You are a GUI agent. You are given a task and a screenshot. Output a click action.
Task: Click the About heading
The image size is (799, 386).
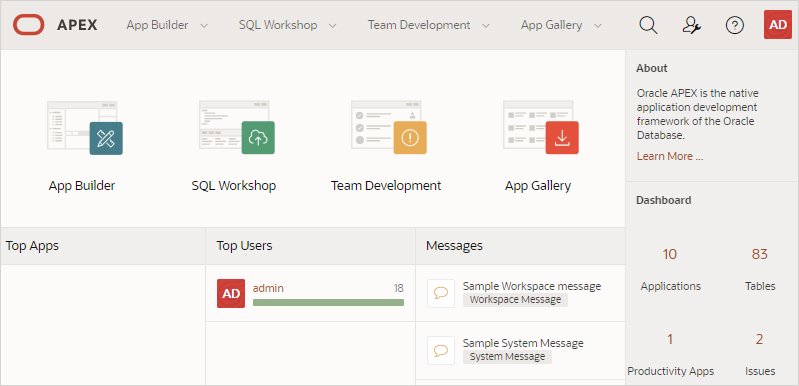point(652,68)
